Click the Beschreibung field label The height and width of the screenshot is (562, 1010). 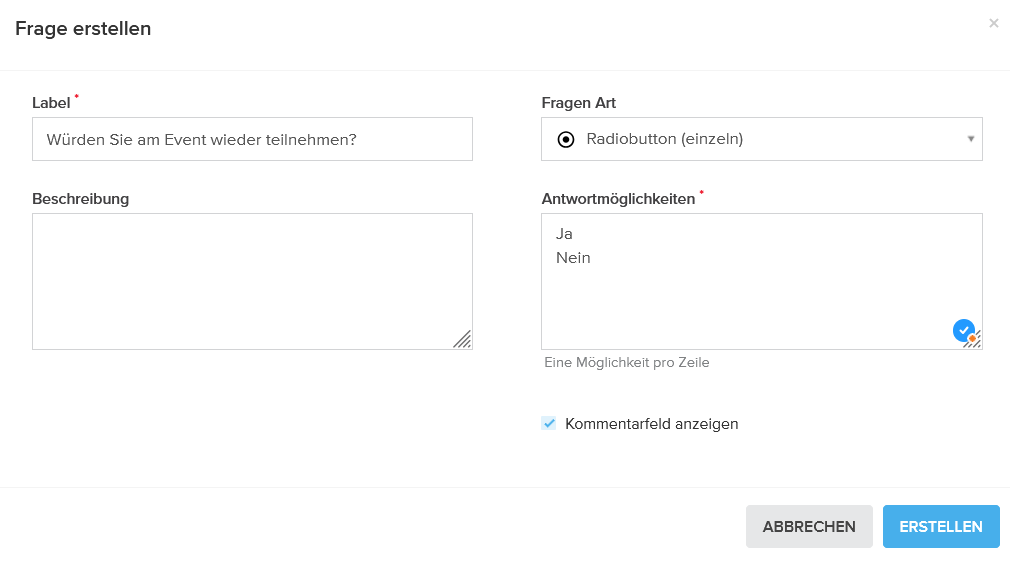click(80, 199)
